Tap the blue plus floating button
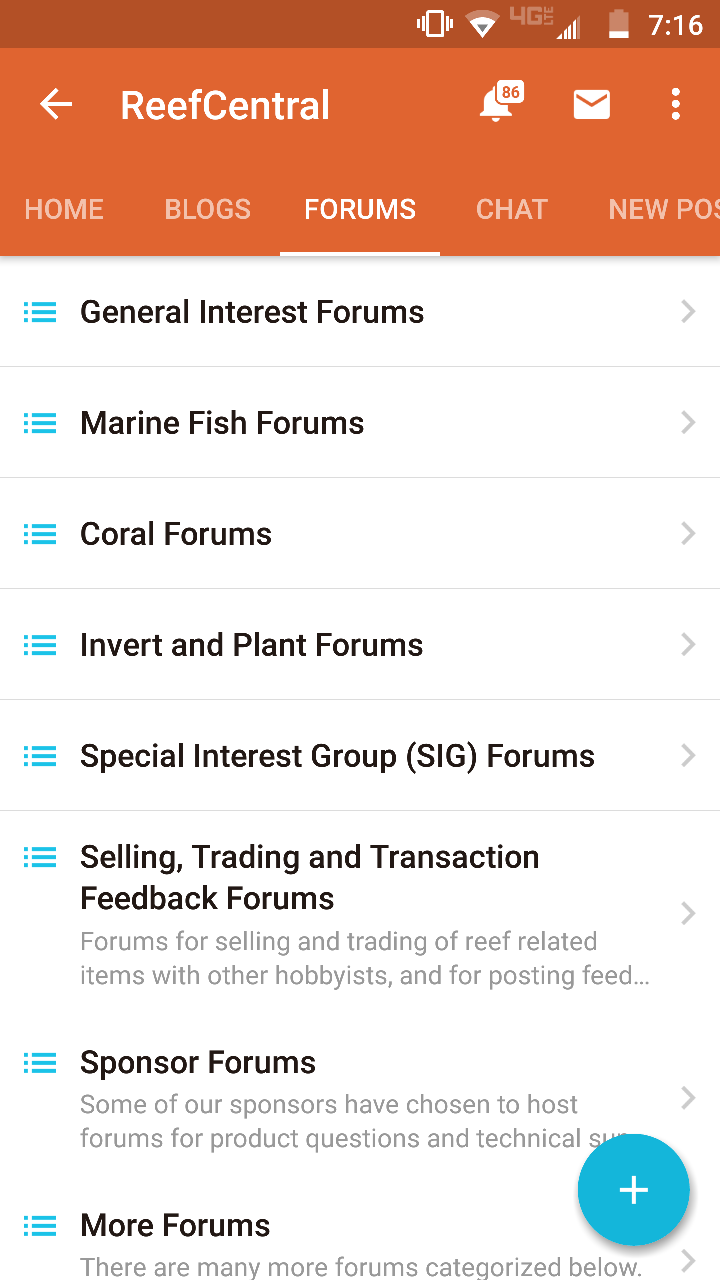The image size is (720, 1280). pos(633,1190)
